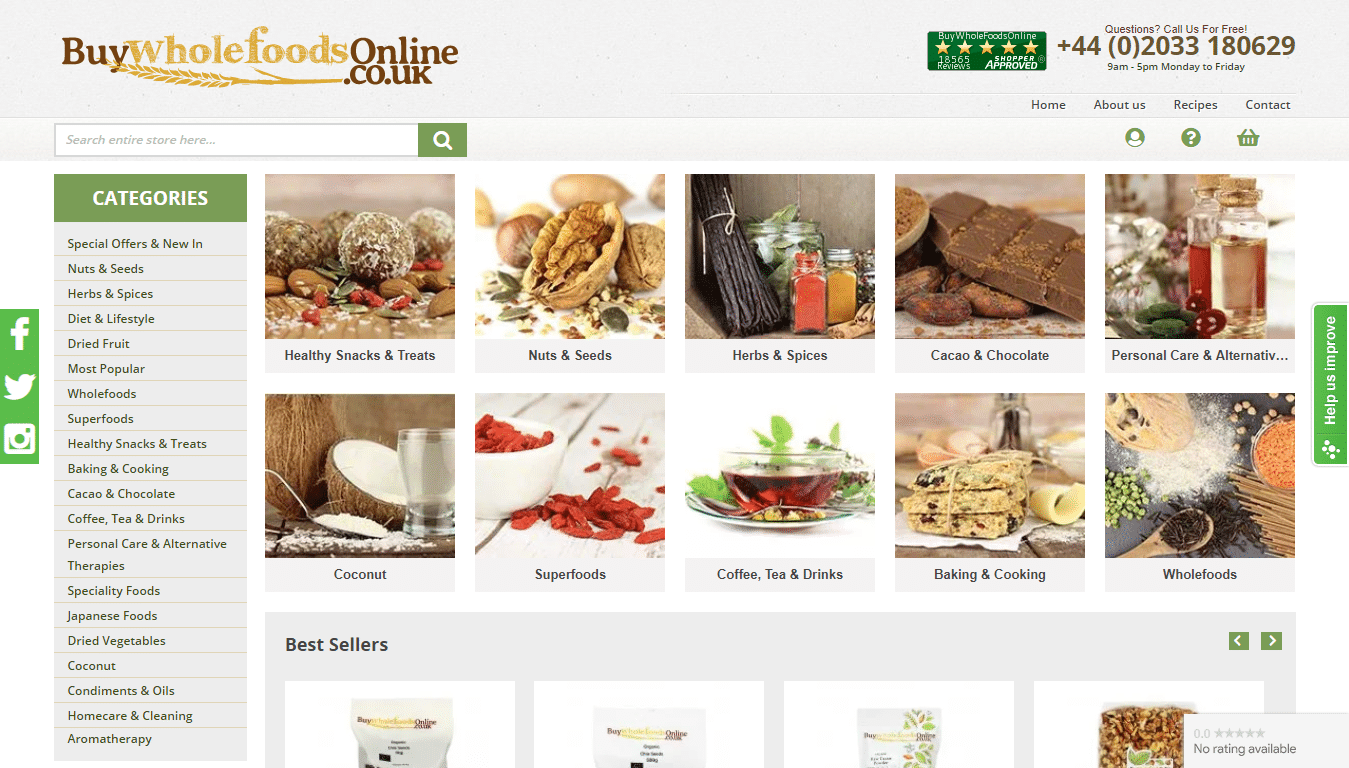1349x768 pixels.
Task: Open the user account icon
Action: click(x=1134, y=138)
